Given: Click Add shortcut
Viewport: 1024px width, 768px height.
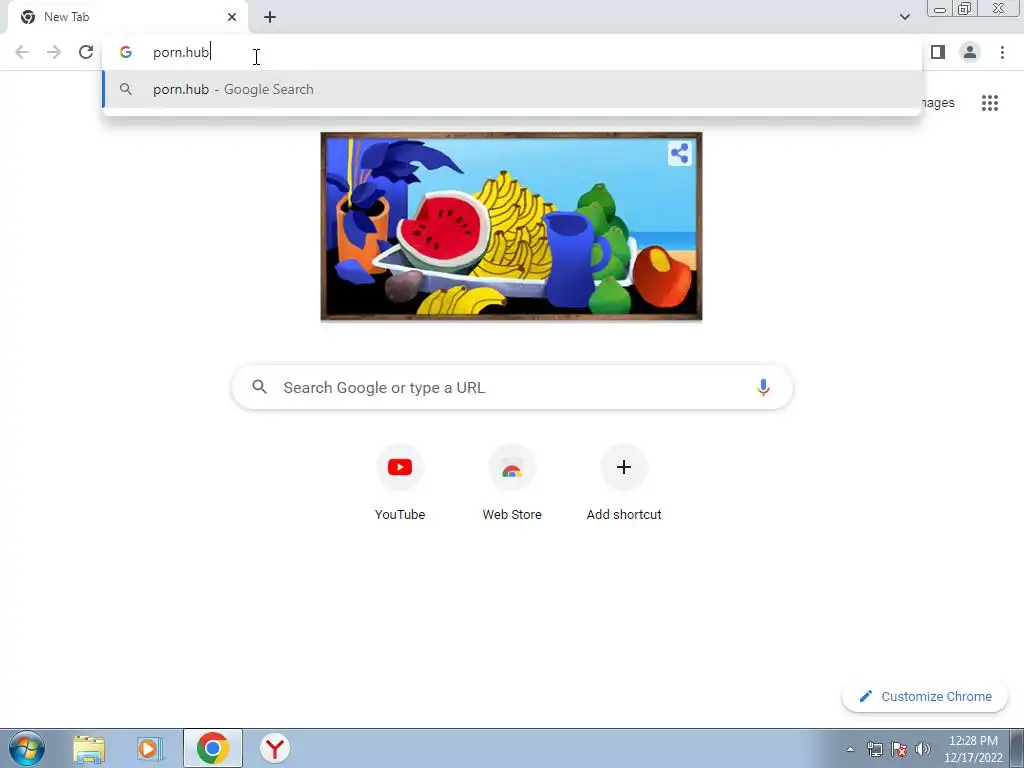Looking at the screenshot, I should [624, 483].
